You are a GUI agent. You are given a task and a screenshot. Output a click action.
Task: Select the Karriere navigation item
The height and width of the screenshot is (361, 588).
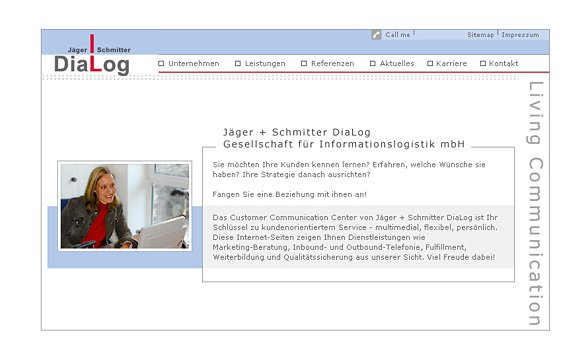click(x=452, y=63)
